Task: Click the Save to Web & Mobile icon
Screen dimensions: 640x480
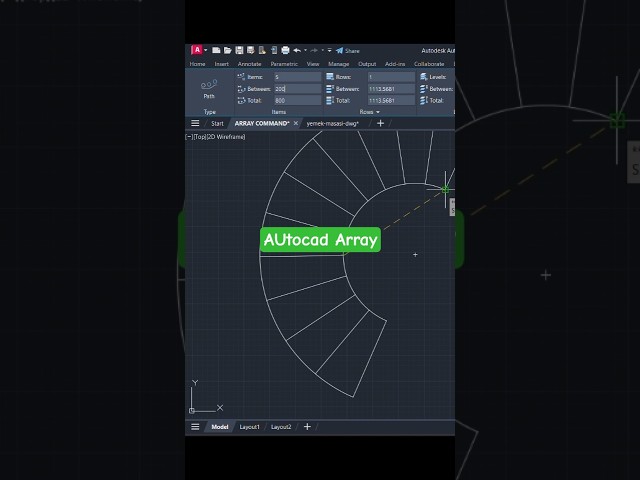Action: pos(274,50)
